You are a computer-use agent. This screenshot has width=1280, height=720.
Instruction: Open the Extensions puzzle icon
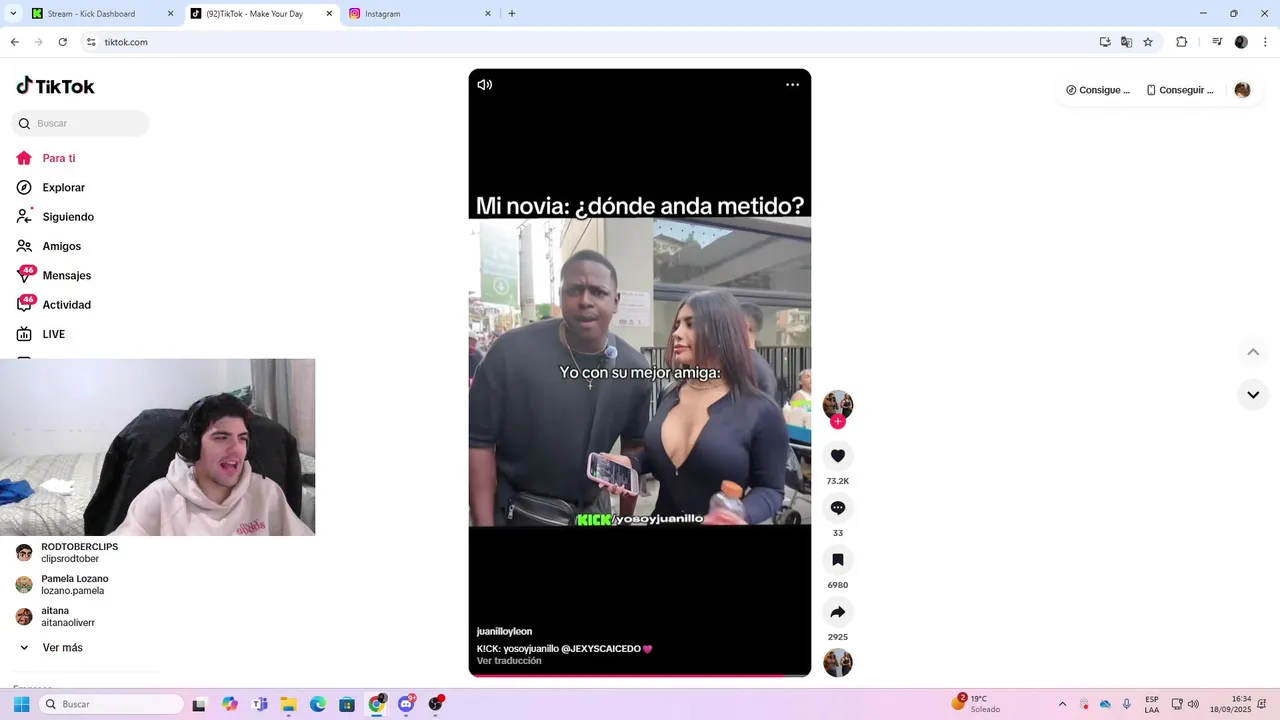click(1181, 42)
